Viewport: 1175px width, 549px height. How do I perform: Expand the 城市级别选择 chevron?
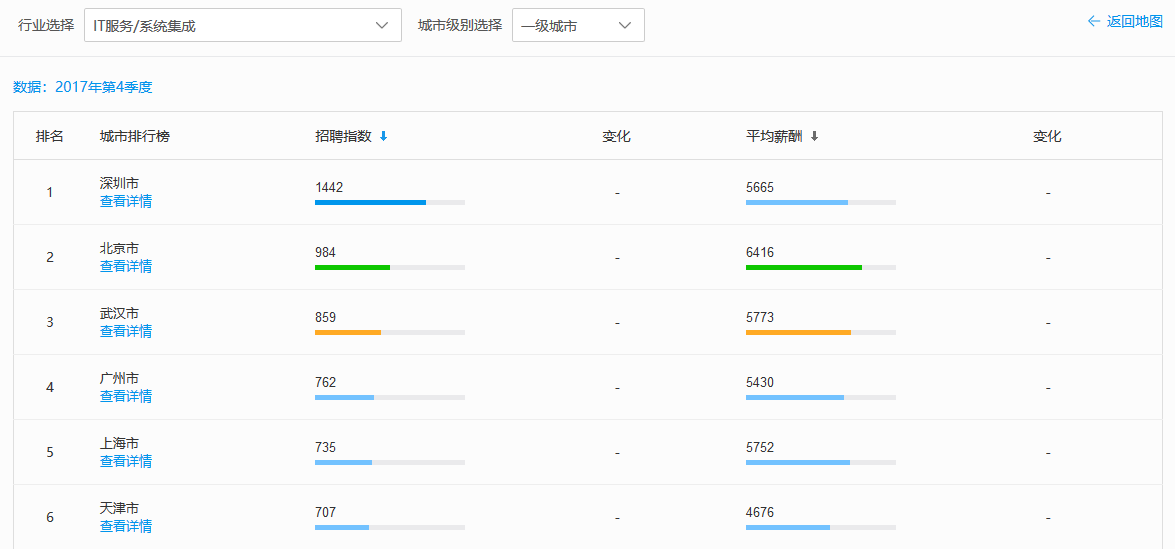click(x=625, y=25)
